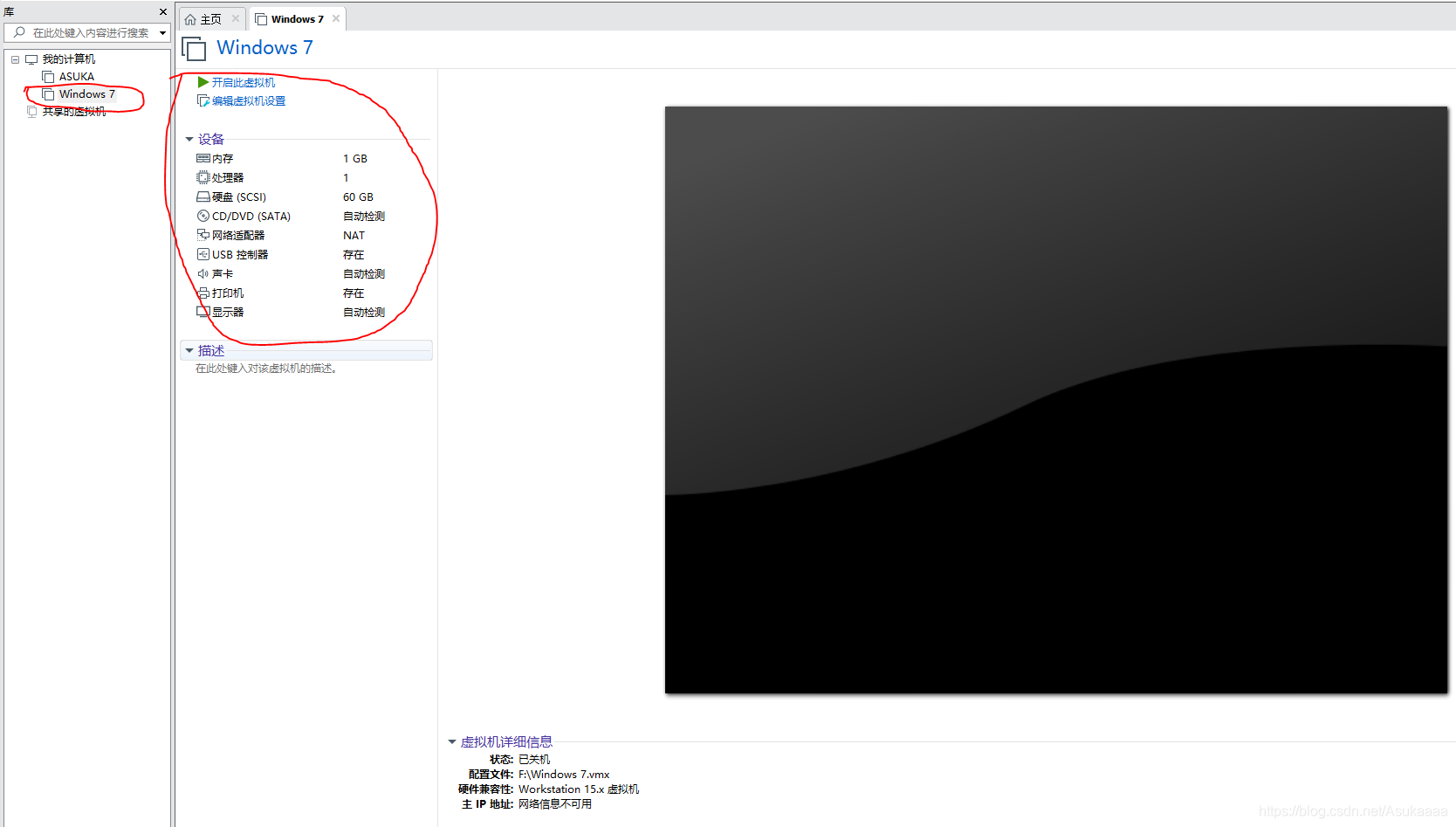The width and height of the screenshot is (1456, 827).
Task: Select 共享的虚拟机 in the tree
Action: tap(74, 112)
